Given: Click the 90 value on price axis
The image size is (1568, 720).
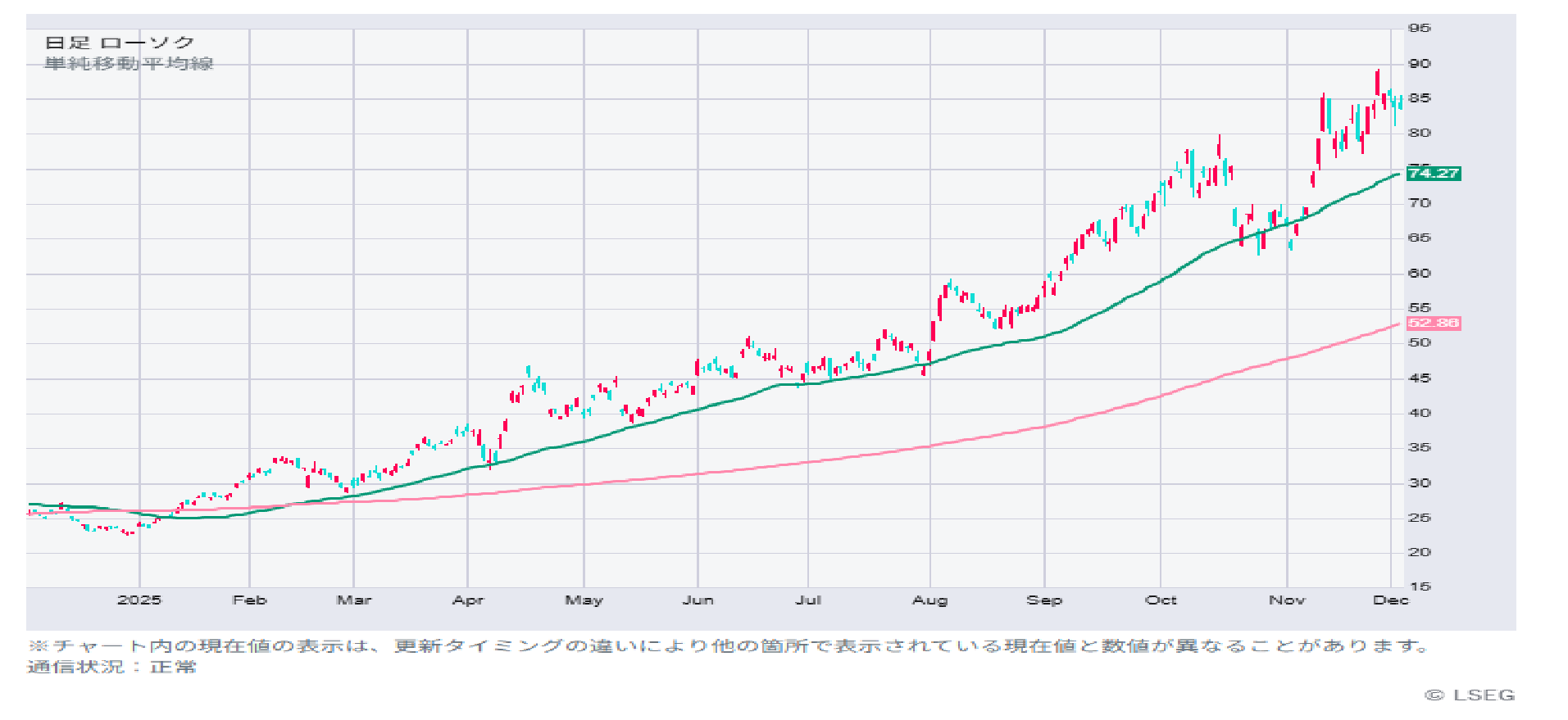Looking at the screenshot, I should coord(1420,64).
